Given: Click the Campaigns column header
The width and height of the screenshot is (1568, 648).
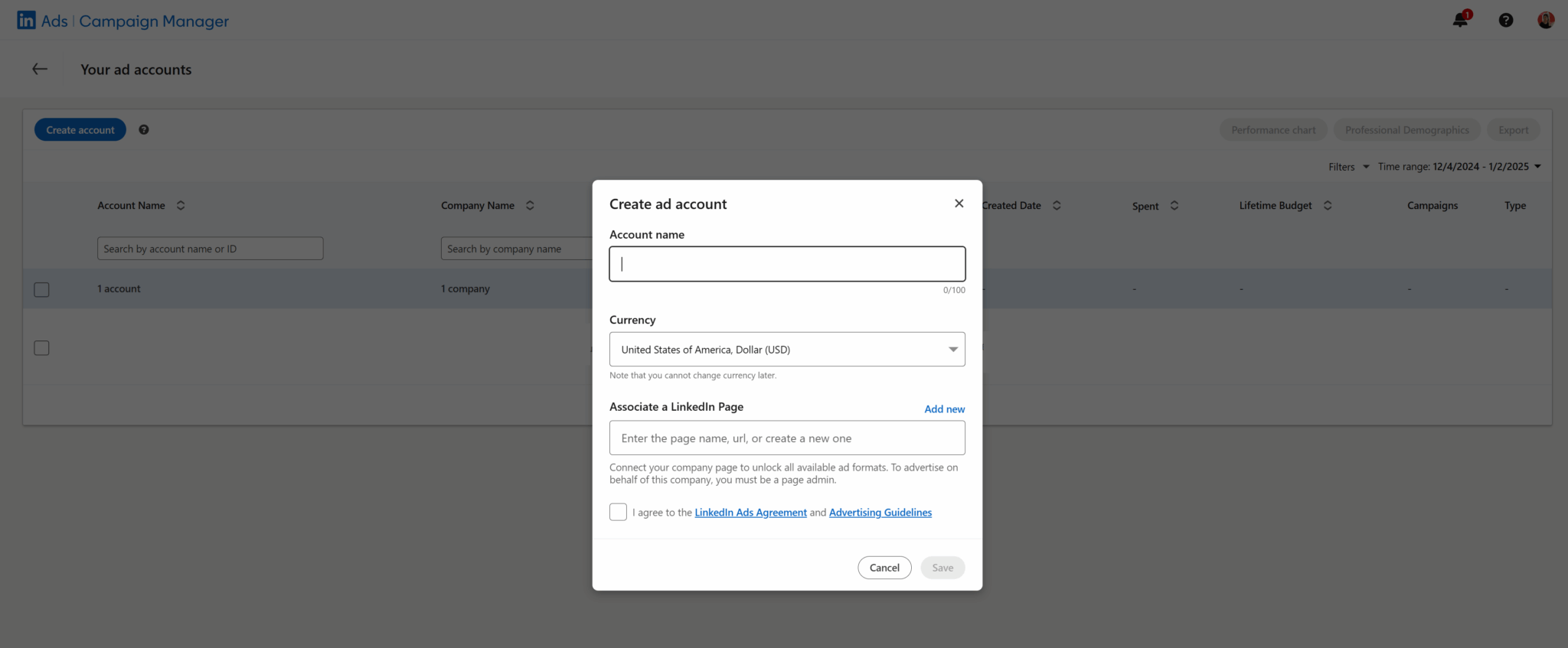Looking at the screenshot, I should (1432, 205).
